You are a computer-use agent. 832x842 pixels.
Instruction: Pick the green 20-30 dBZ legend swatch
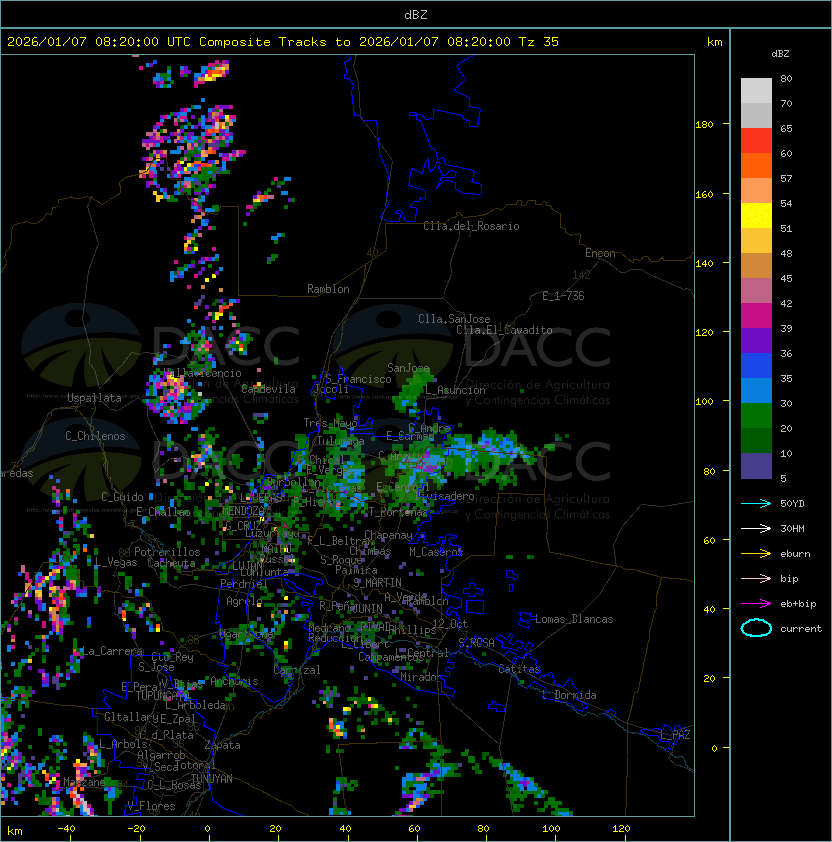tap(756, 416)
